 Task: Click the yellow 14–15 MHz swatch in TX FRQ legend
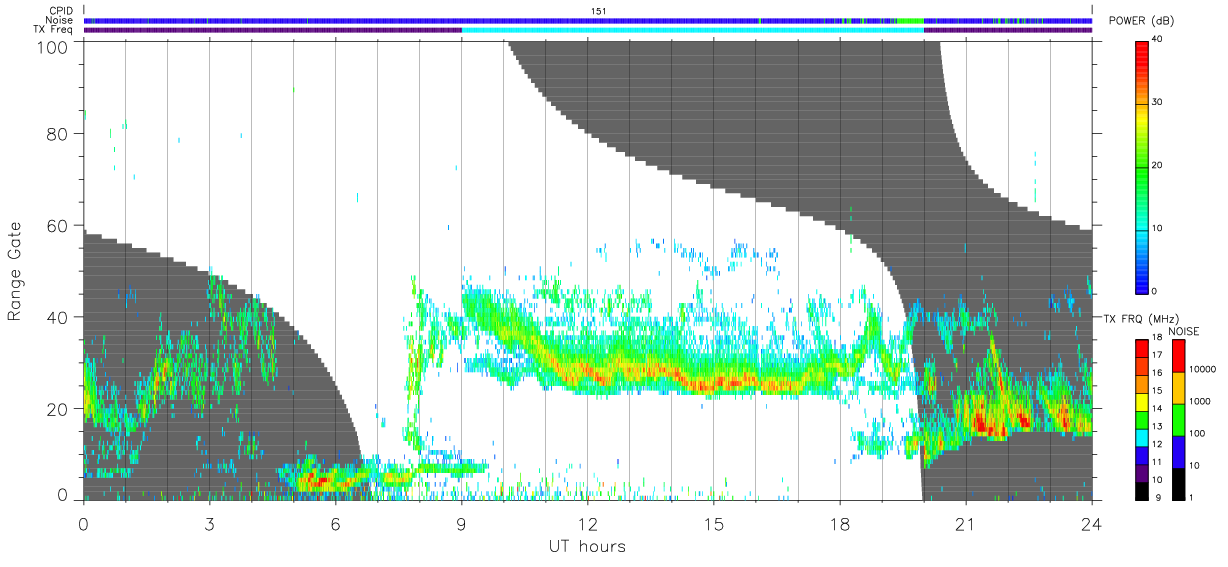coord(1142,401)
